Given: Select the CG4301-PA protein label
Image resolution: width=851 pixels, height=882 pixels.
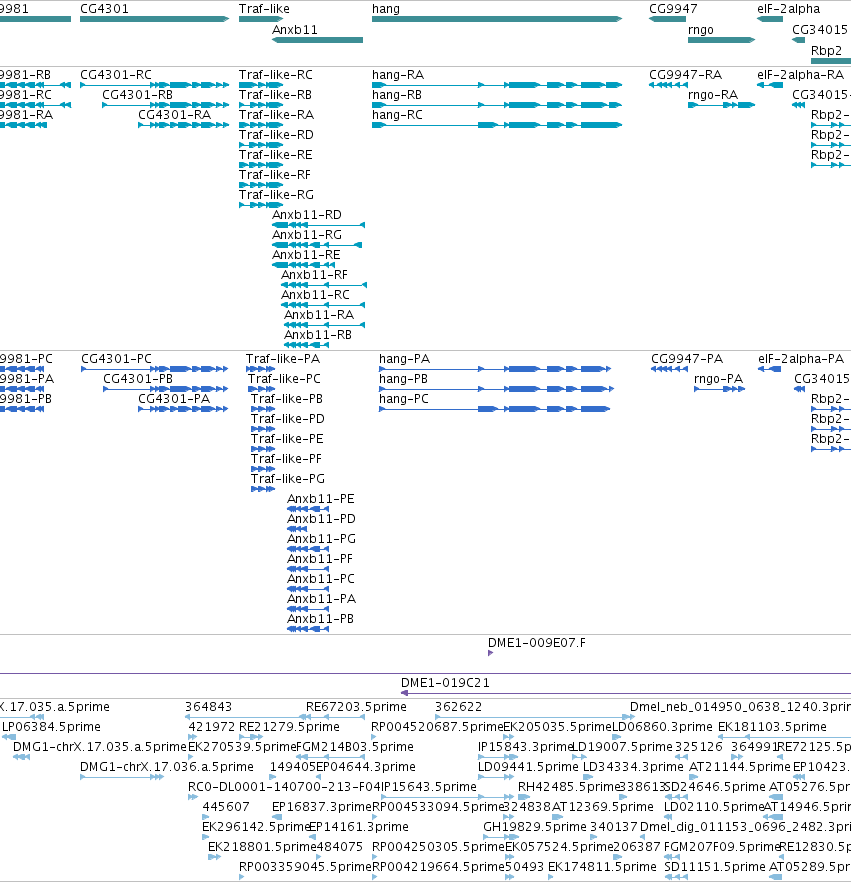Looking at the screenshot, I should pos(174,399).
